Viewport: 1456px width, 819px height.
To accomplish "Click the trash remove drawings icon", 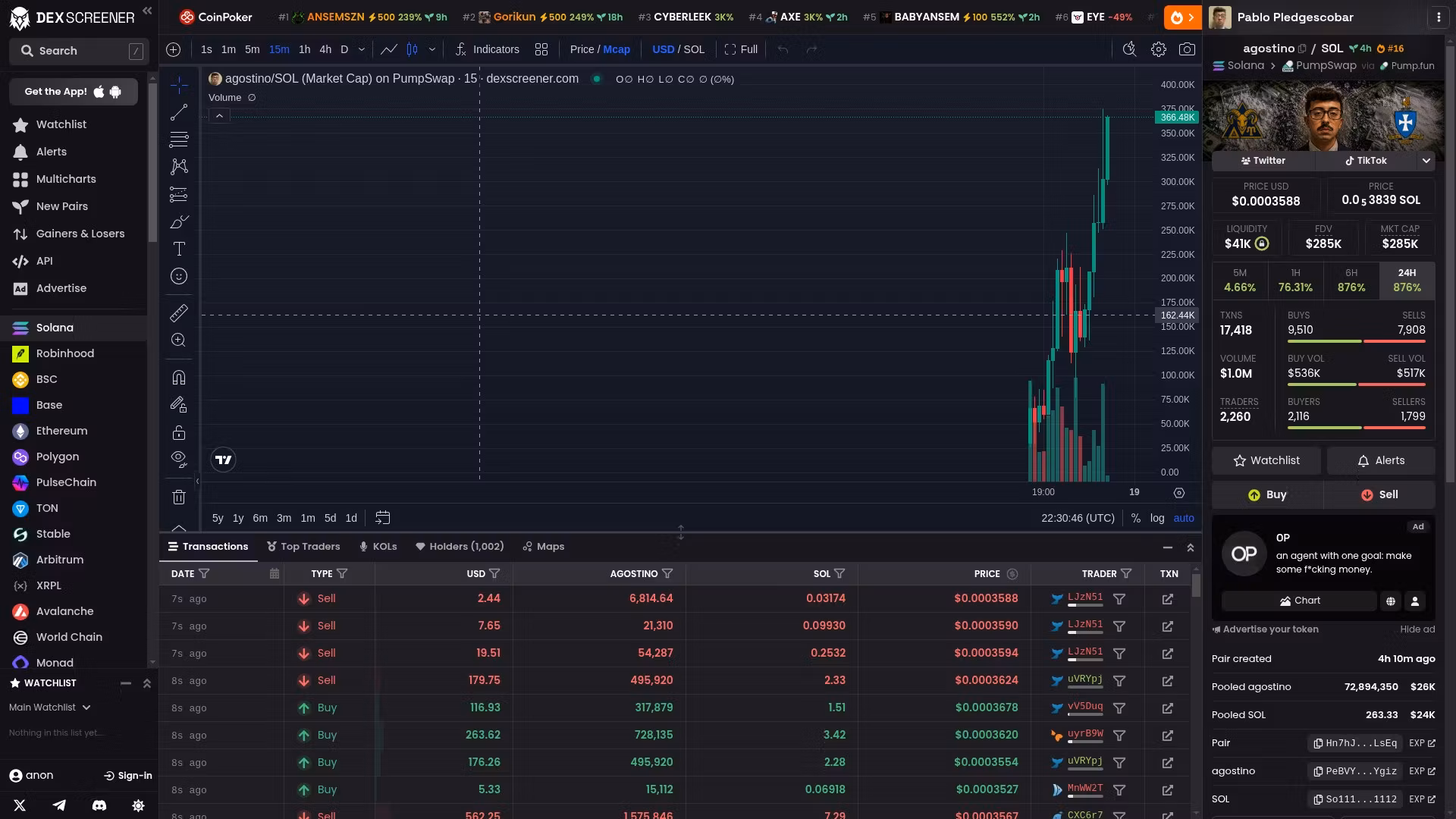I will click(x=179, y=497).
